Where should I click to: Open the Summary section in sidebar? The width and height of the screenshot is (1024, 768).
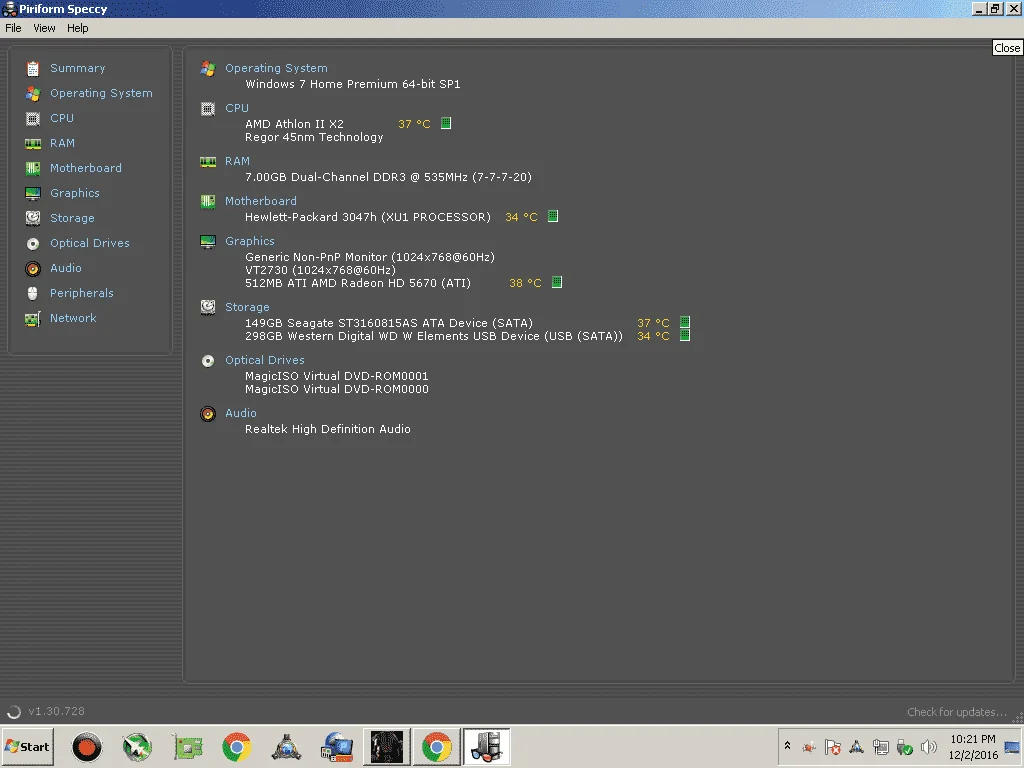[77, 68]
